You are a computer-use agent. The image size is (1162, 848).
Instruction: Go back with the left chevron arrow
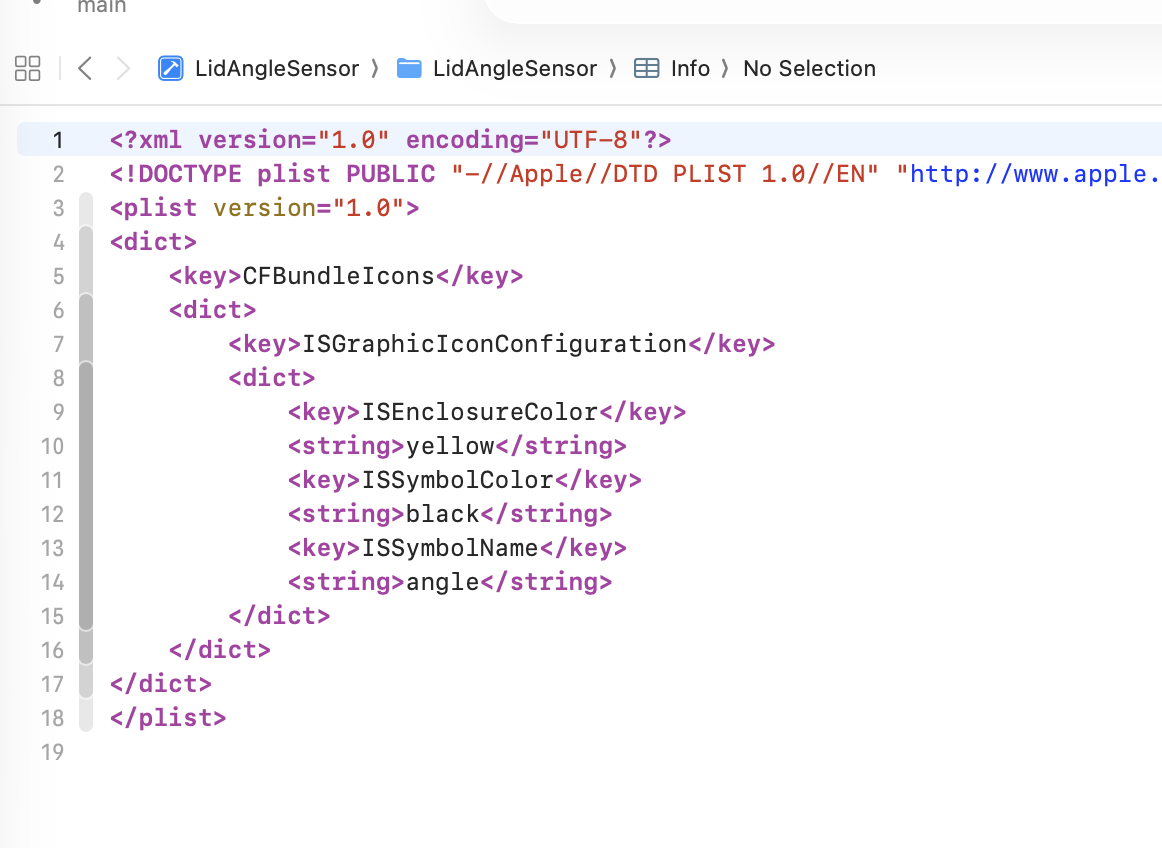(85, 68)
